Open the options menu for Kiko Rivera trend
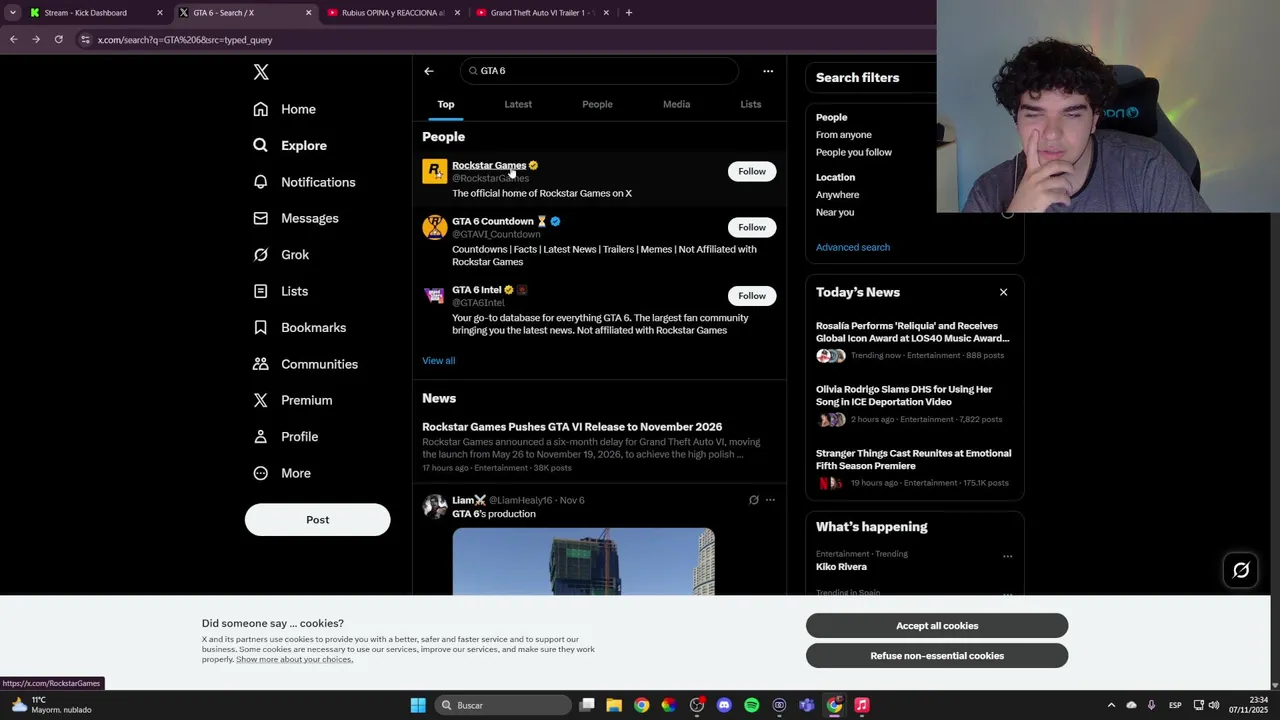This screenshot has height=720, width=1280. click(x=1007, y=556)
